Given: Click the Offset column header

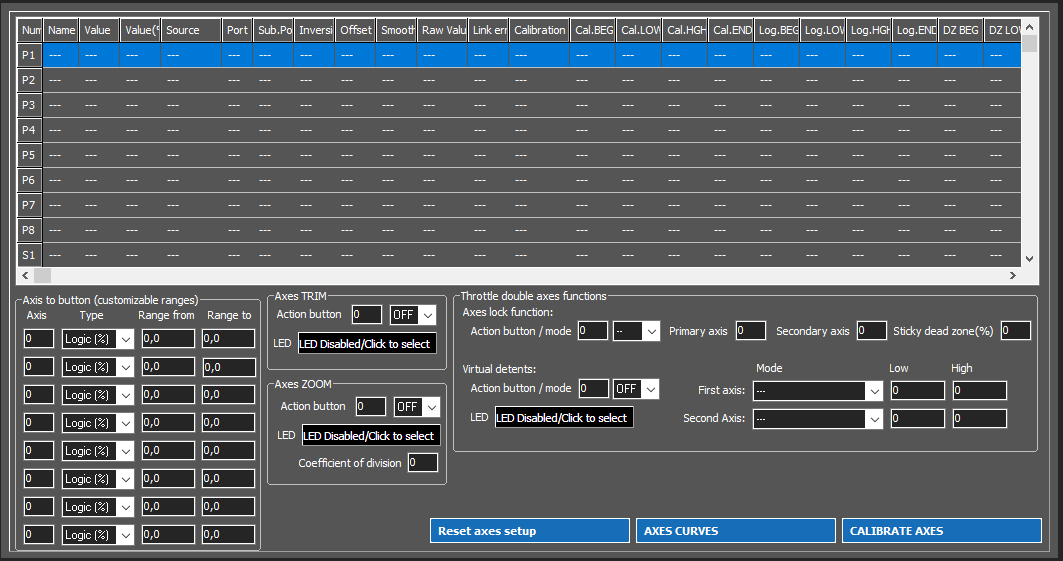Looking at the screenshot, I should click(x=355, y=30).
